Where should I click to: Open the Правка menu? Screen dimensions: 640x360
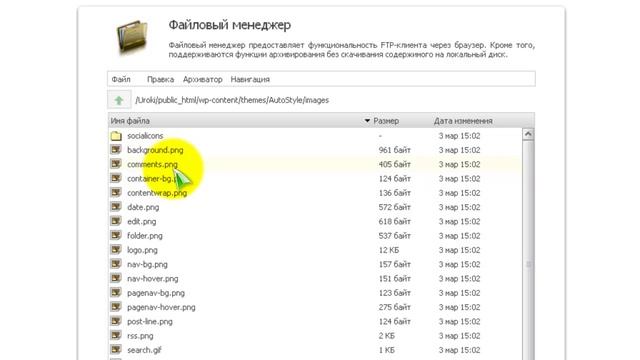coord(160,79)
